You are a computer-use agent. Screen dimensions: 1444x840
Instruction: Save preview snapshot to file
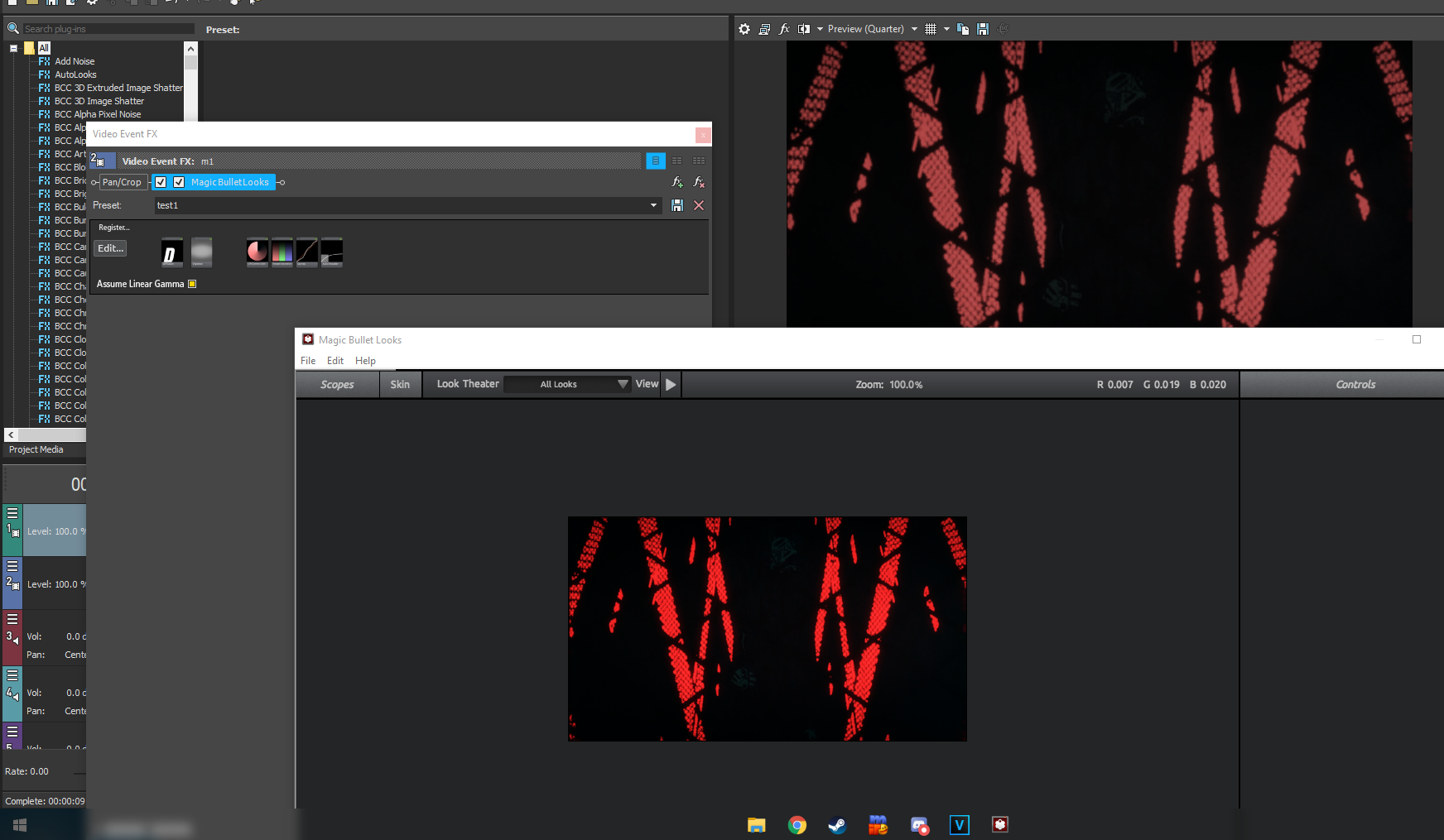(x=983, y=29)
